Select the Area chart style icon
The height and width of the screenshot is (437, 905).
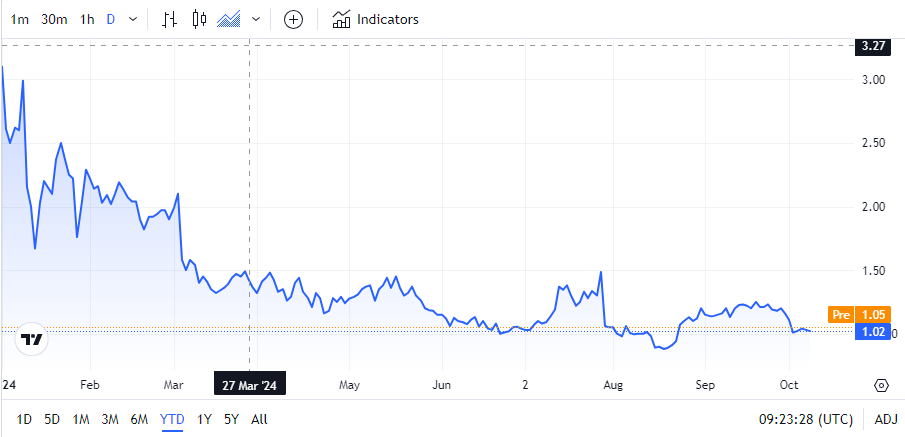point(229,19)
